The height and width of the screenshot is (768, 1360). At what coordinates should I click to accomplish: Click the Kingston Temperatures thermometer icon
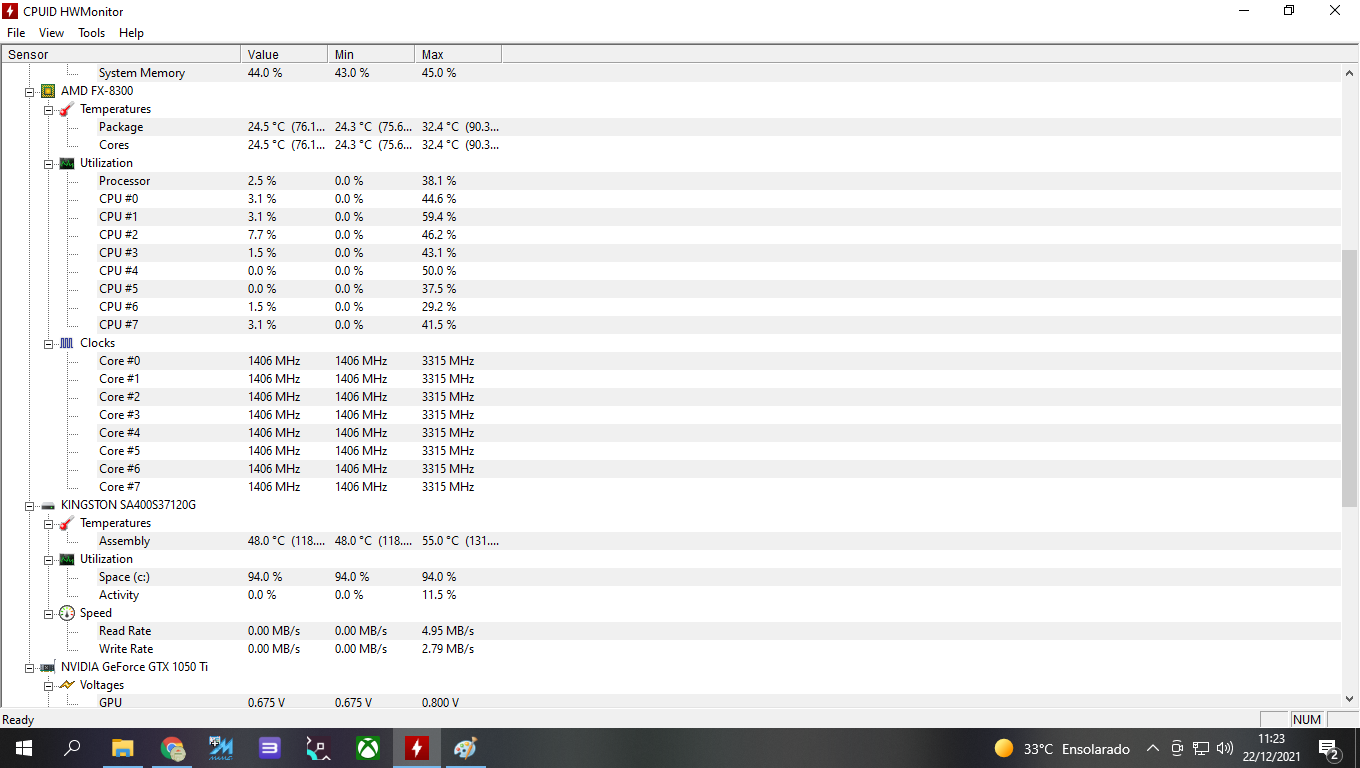click(x=67, y=523)
